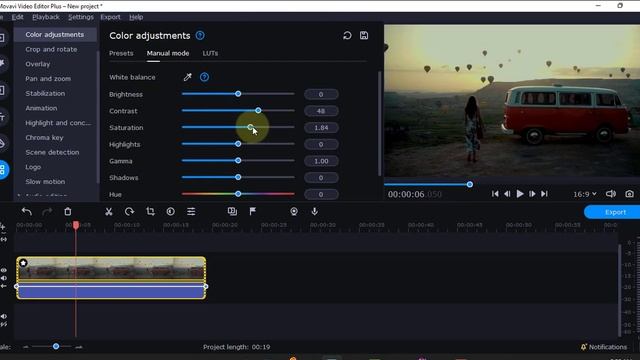Redo the action in timeline toolbar

pos(47,211)
